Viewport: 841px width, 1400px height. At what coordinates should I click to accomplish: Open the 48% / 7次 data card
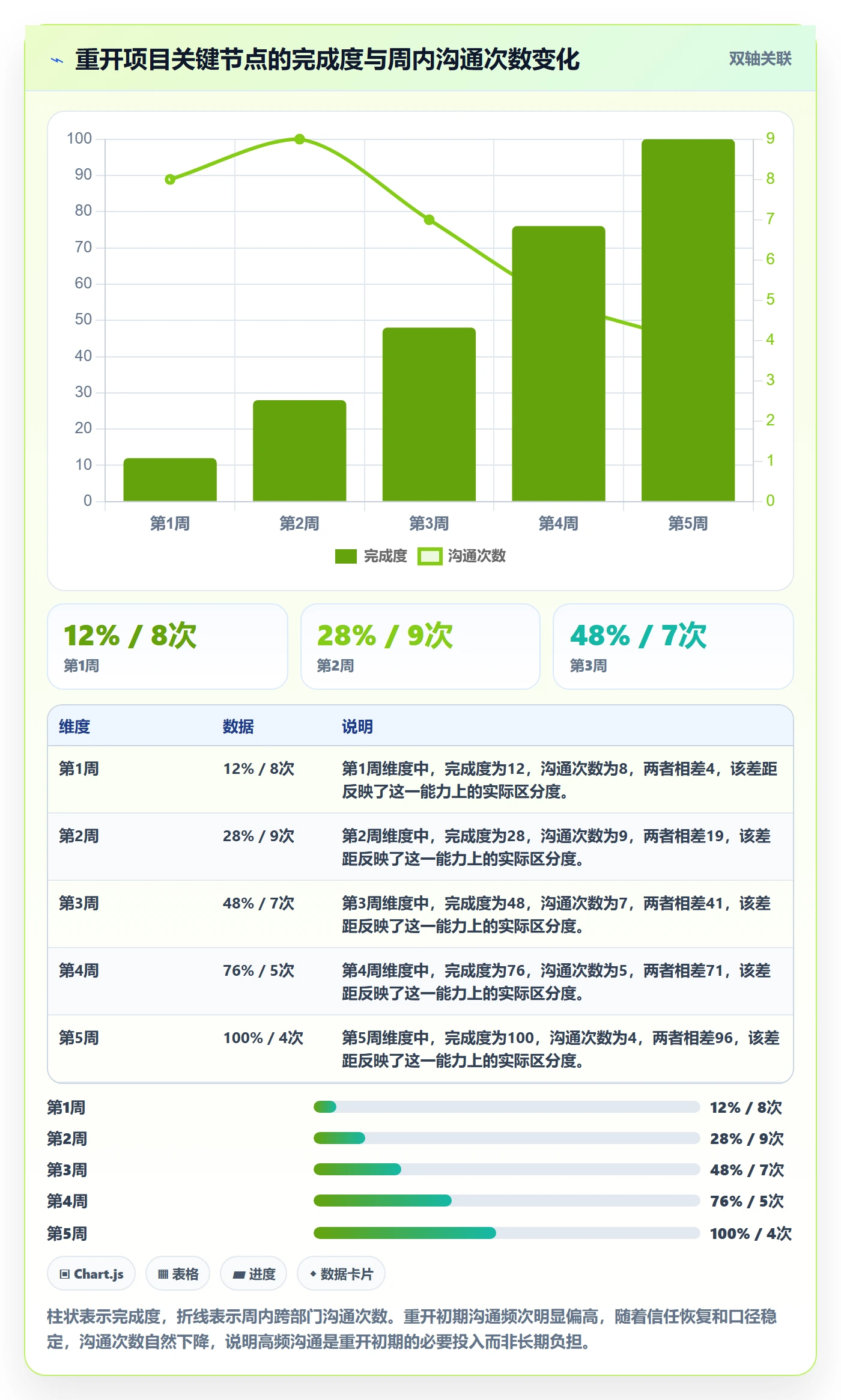(x=673, y=647)
